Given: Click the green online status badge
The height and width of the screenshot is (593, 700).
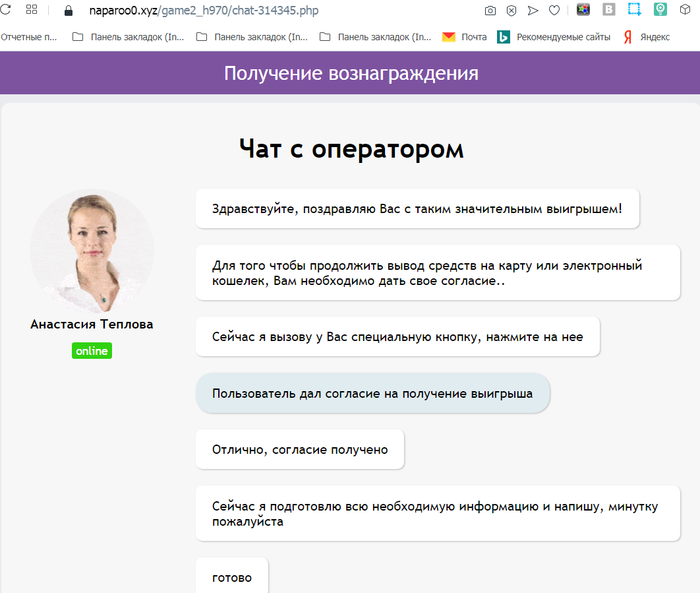Looking at the screenshot, I should [92, 351].
